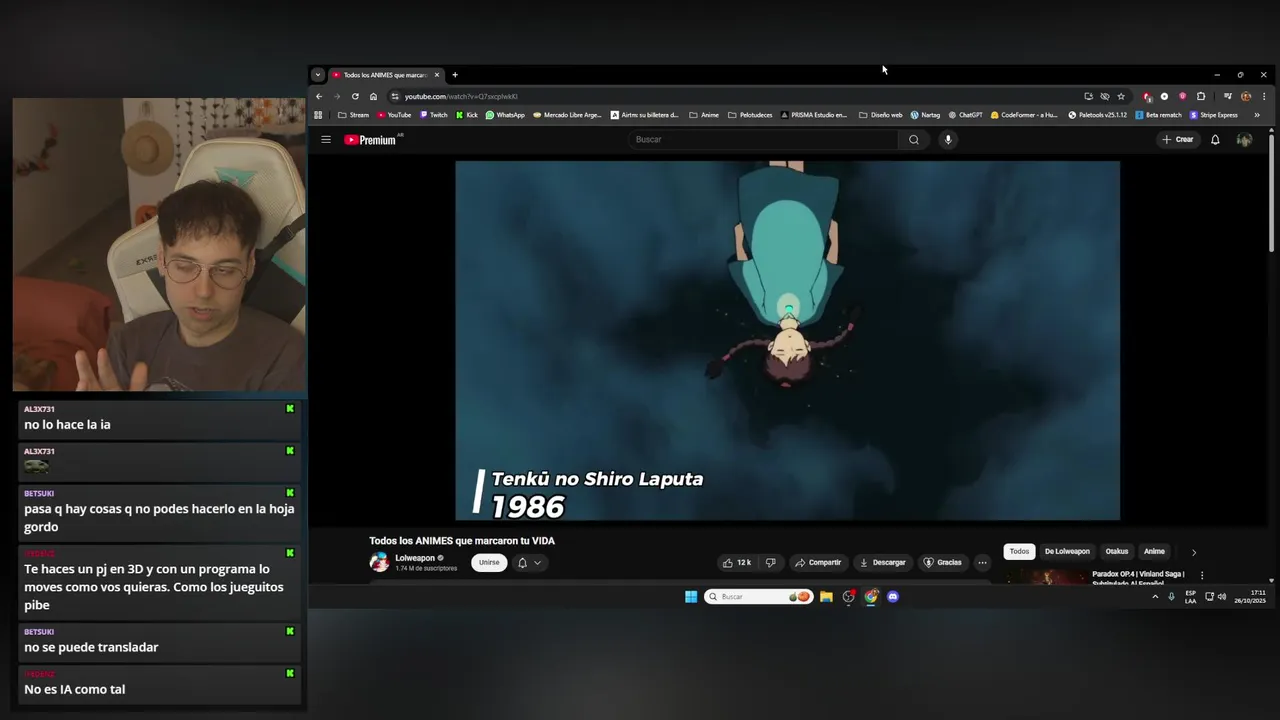
Task: Click the Compartir share button
Action: click(818, 563)
